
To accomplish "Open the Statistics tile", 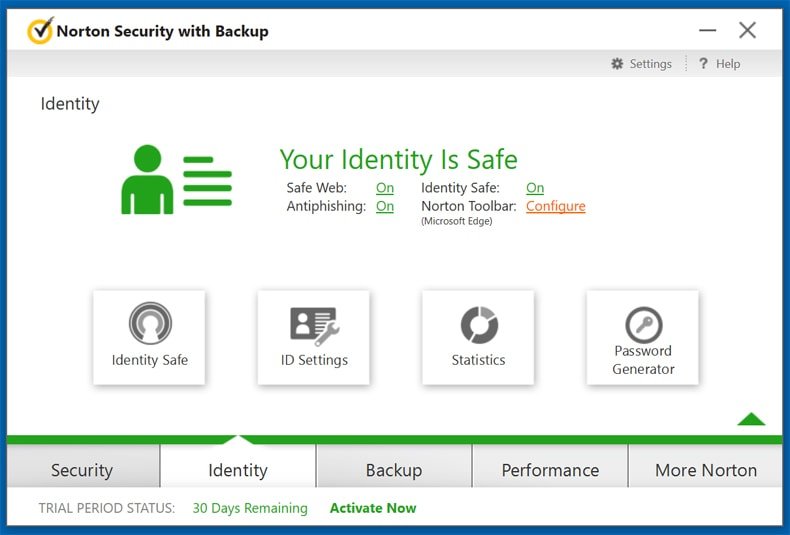I will 478,337.
